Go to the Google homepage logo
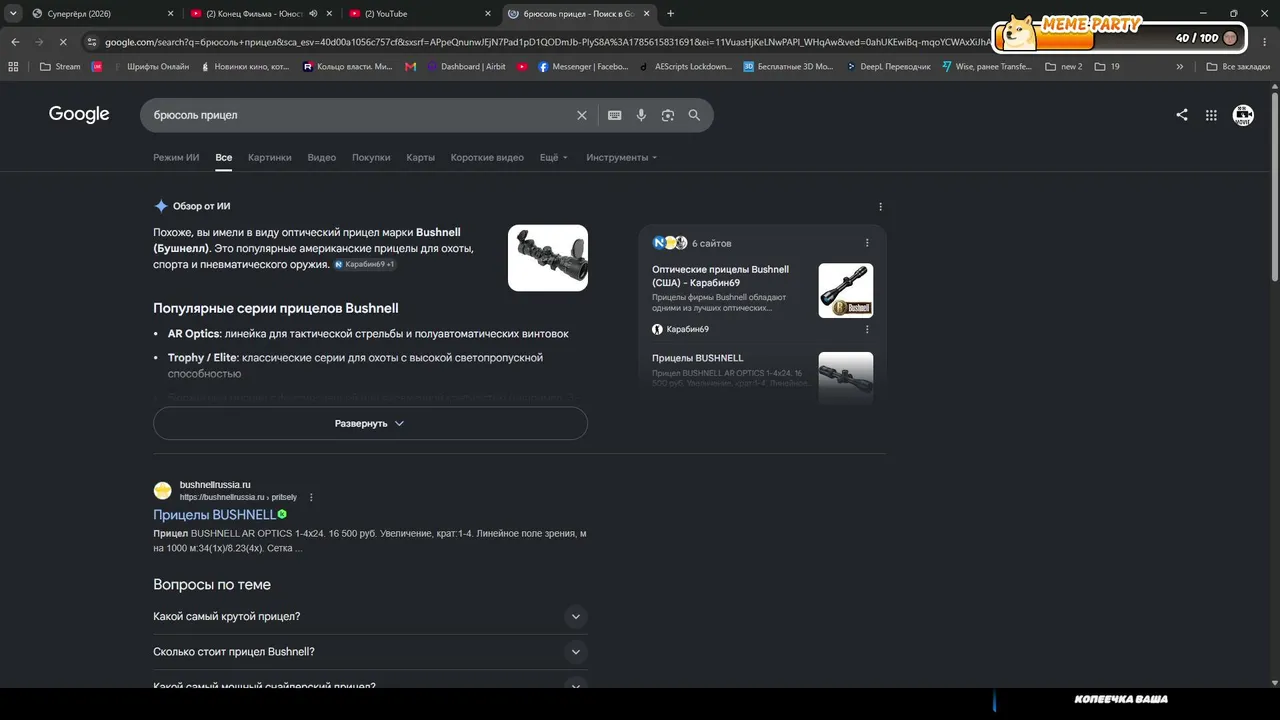Screen dimensions: 1280x720 pos(79,114)
